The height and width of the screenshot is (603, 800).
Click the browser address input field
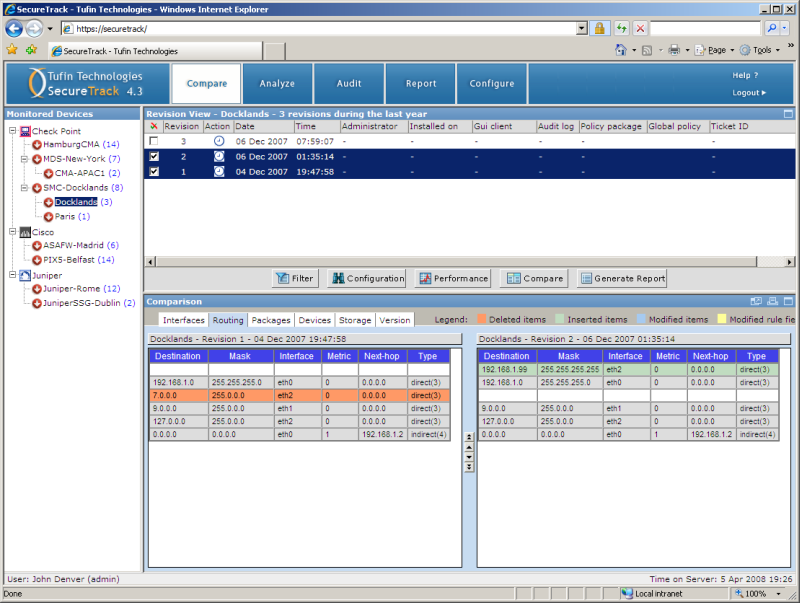[326, 29]
